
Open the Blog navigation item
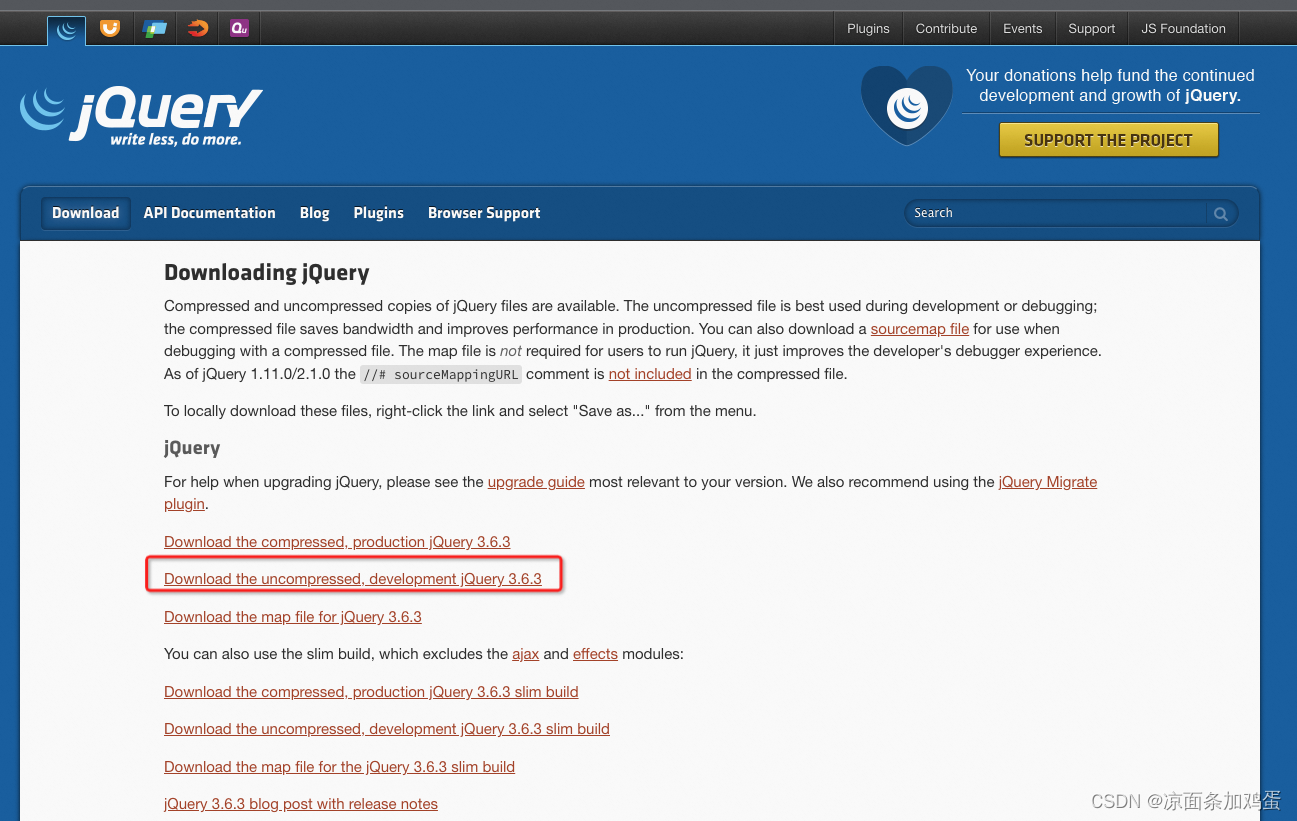click(x=314, y=213)
